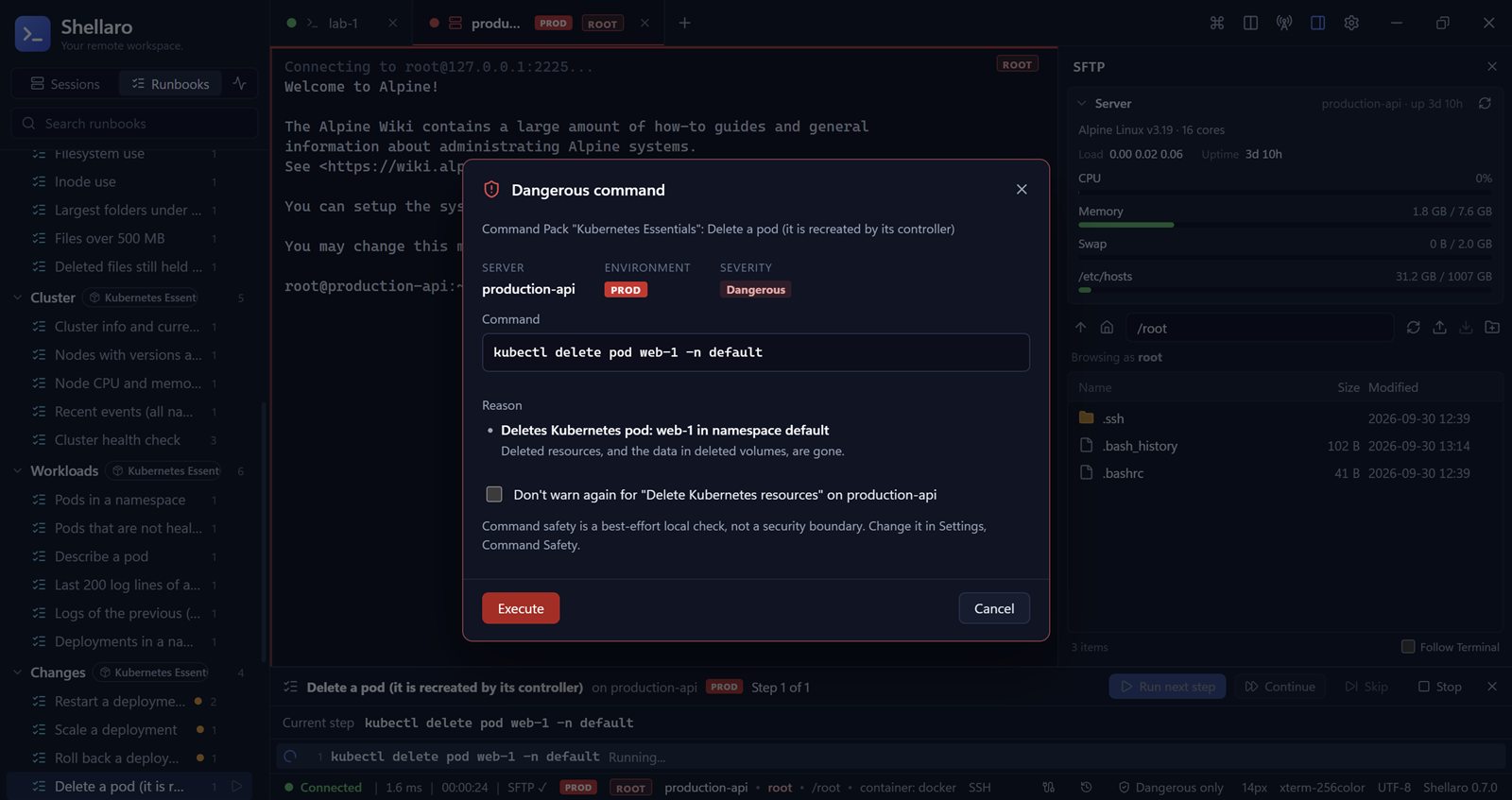Click the /root path field
The width and height of the screenshot is (1512, 800).
point(1261,328)
